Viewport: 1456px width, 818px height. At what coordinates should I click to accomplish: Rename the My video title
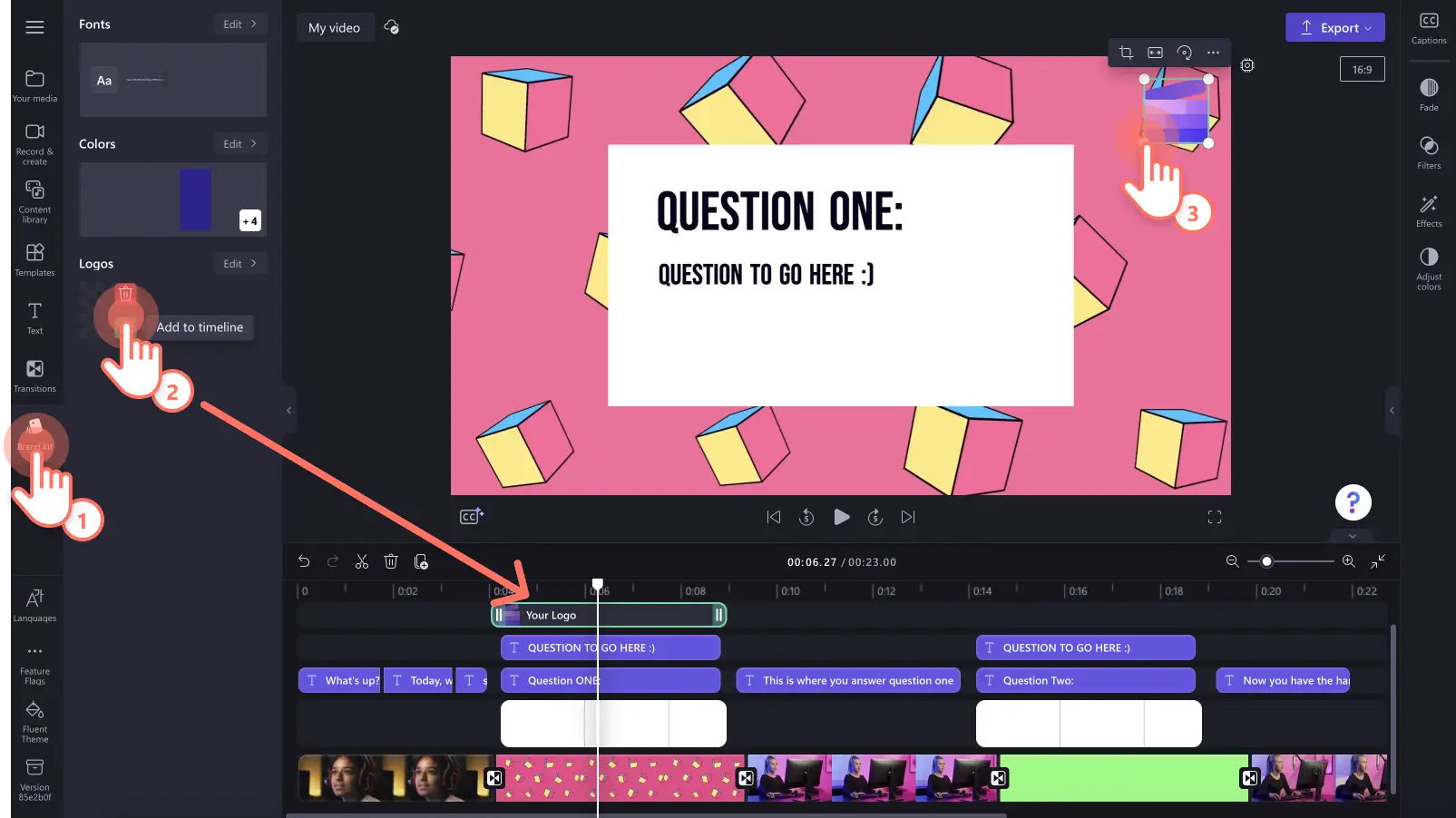click(334, 28)
